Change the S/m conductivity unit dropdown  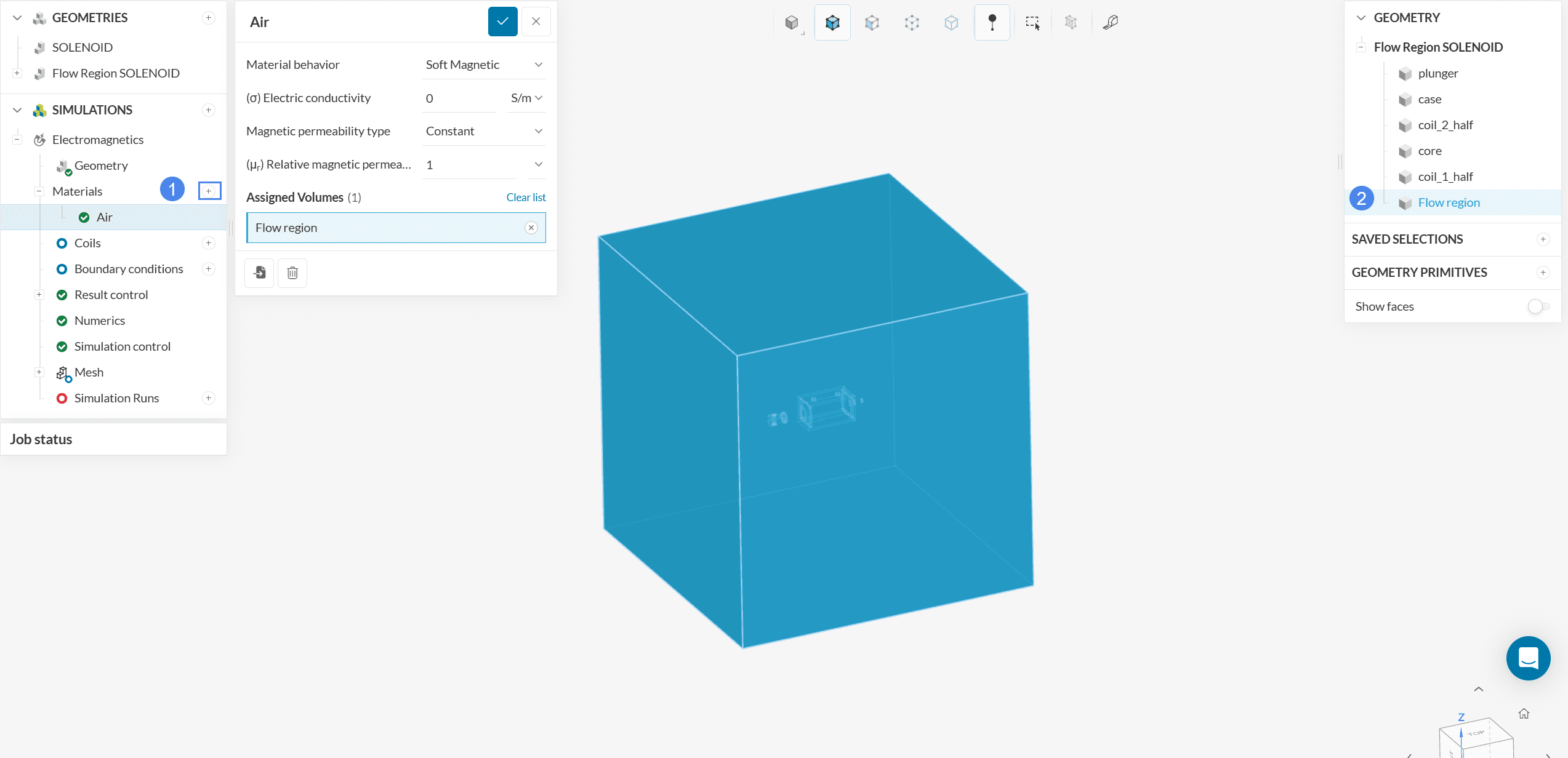tap(526, 98)
